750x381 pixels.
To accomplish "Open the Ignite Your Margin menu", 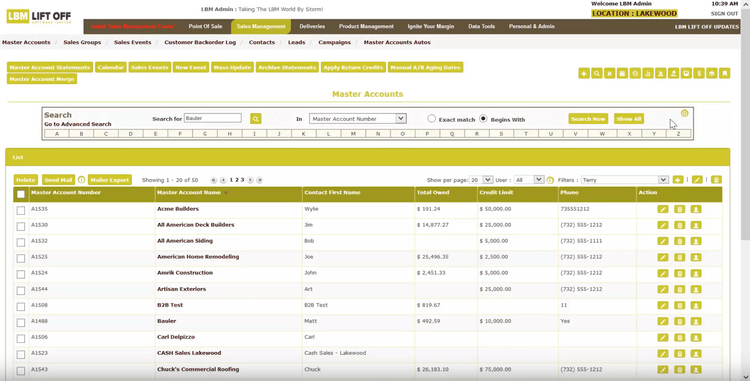I will pos(430,26).
